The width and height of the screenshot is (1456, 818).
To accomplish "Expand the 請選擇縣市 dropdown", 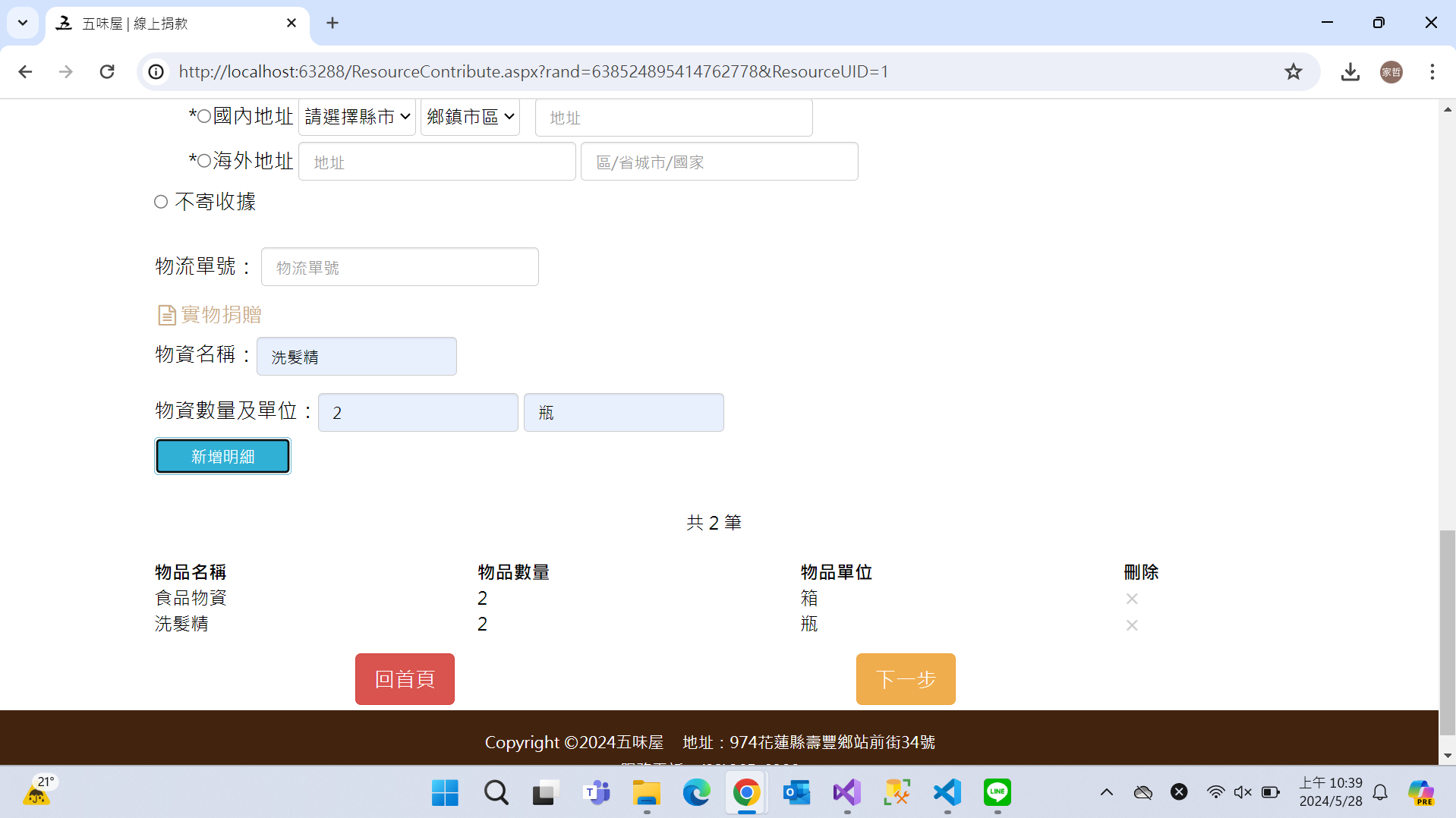I will (x=357, y=117).
